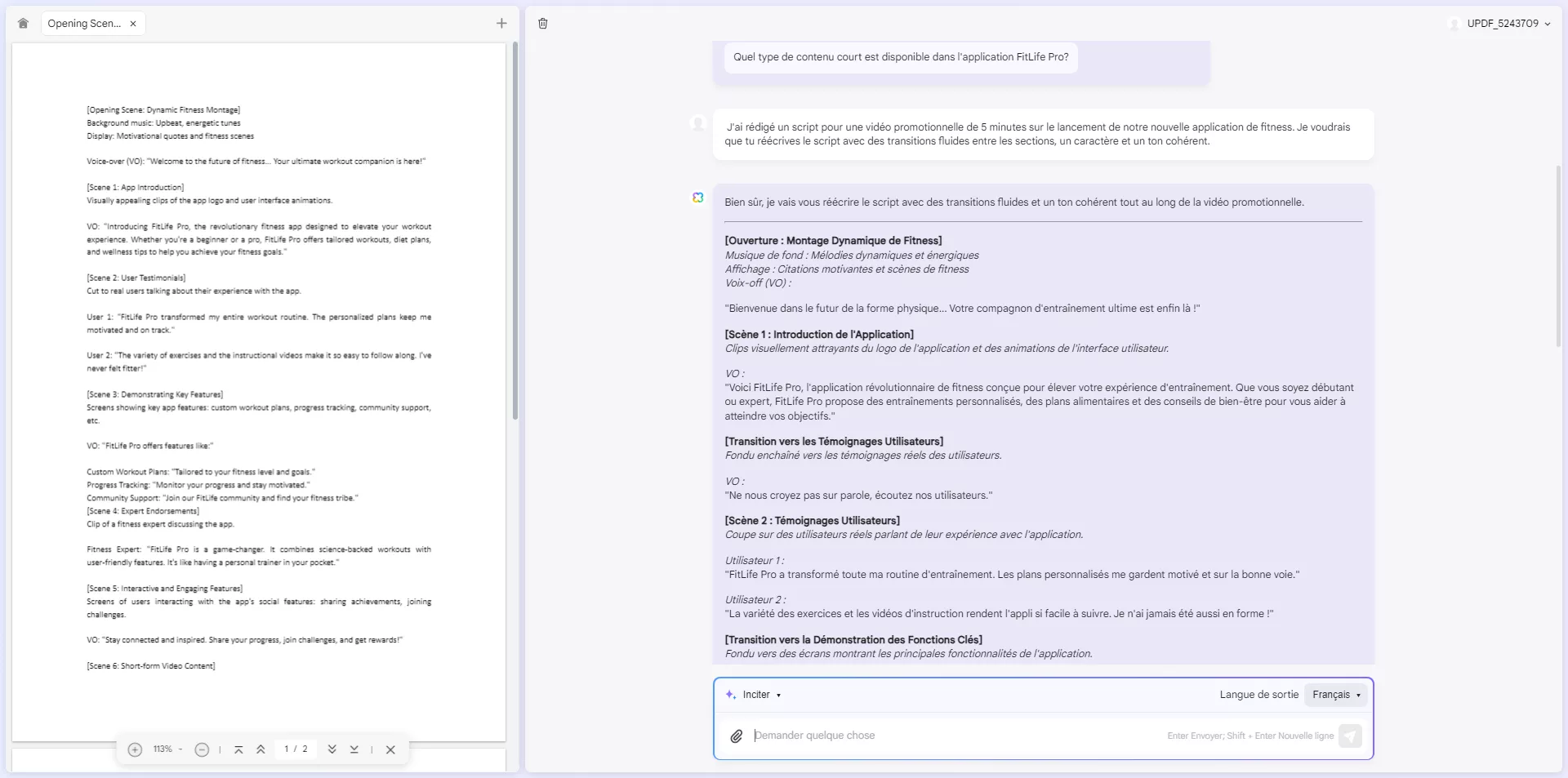Image resolution: width=1568 pixels, height=778 pixels.
Task: Click the 'Utilisateur 1 :' label in chat
Action: 755,561
